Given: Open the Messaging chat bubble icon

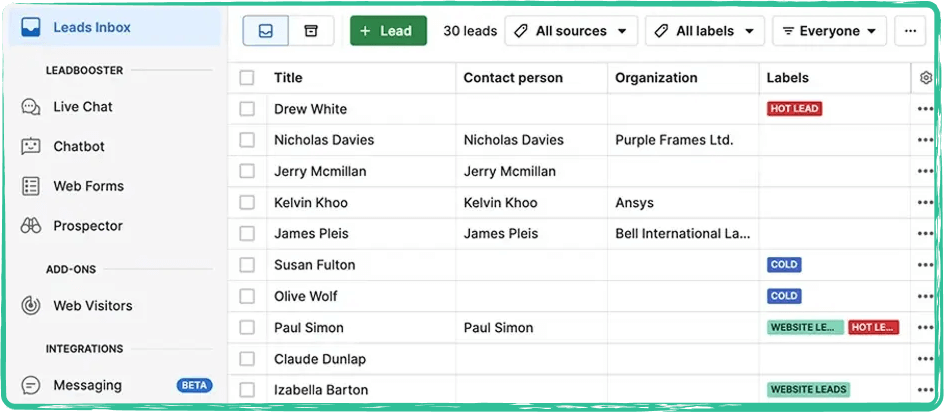Looking at the screenshot, I should point(31,385).
